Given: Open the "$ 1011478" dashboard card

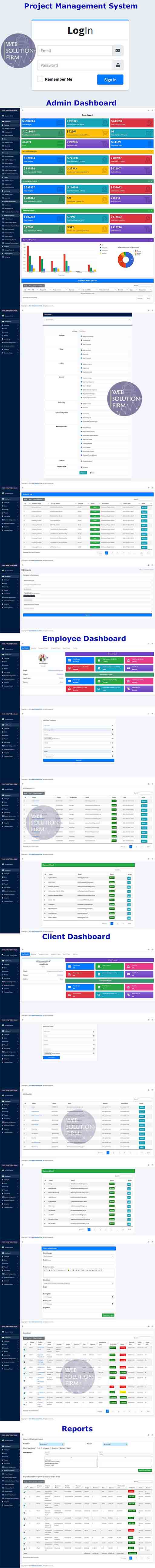Looking at the screenshot, I should pyautogui.click(x=43, y=133).
